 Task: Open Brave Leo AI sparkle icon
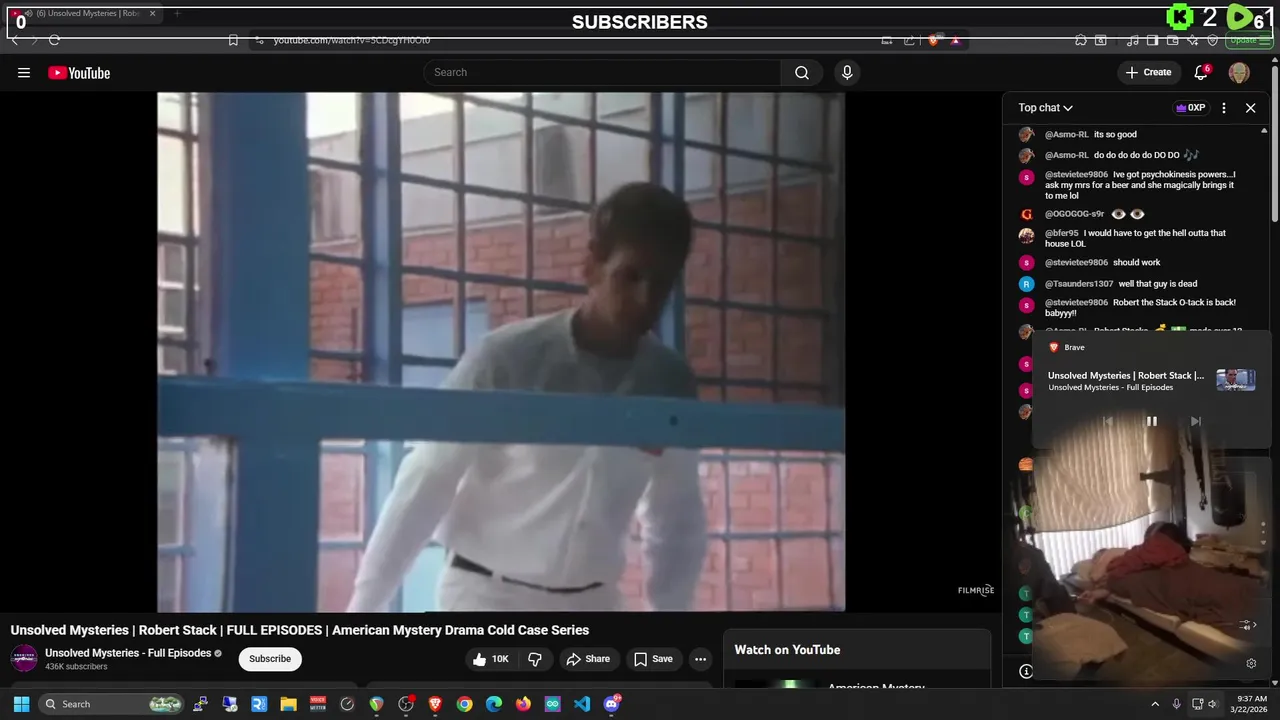pyautogui.click(x=1193, y=40)
